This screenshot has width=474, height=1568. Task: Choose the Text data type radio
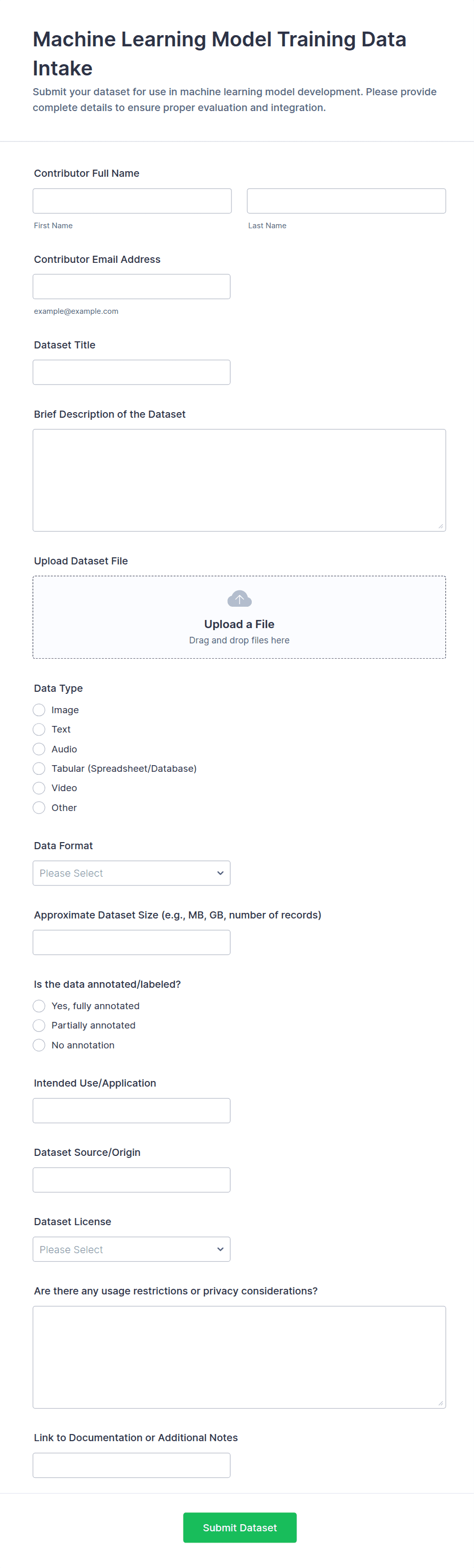coord(39,729)
